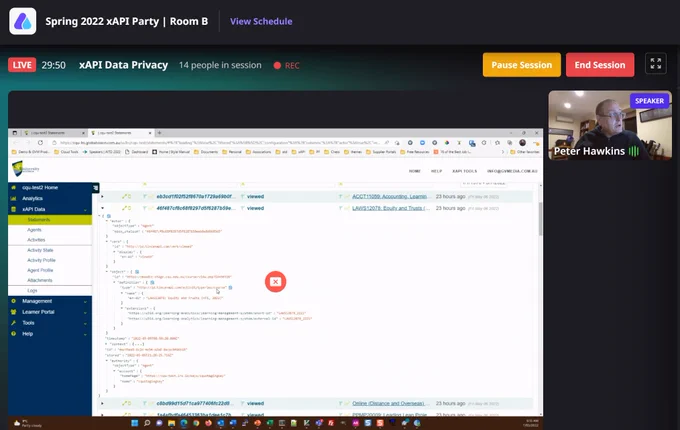Click the copy icon beside the JSON root brace
The width and height of the screenshot is (680, 430).
pyautogui.click(x=109, y=215)
